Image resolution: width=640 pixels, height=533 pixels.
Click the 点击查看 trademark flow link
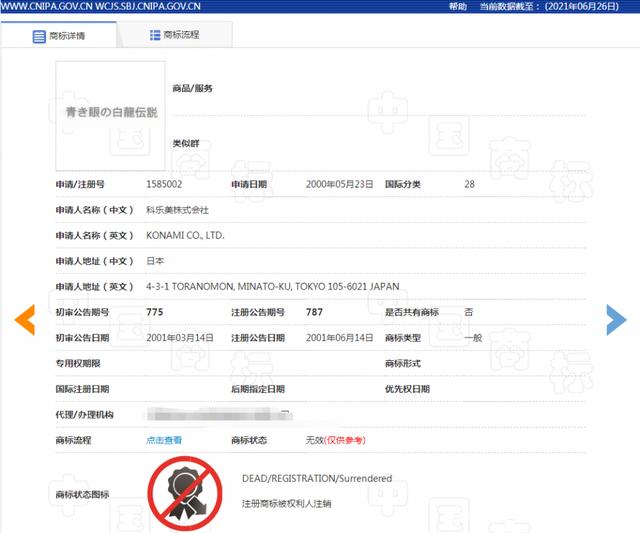click(x=164, y=440)
